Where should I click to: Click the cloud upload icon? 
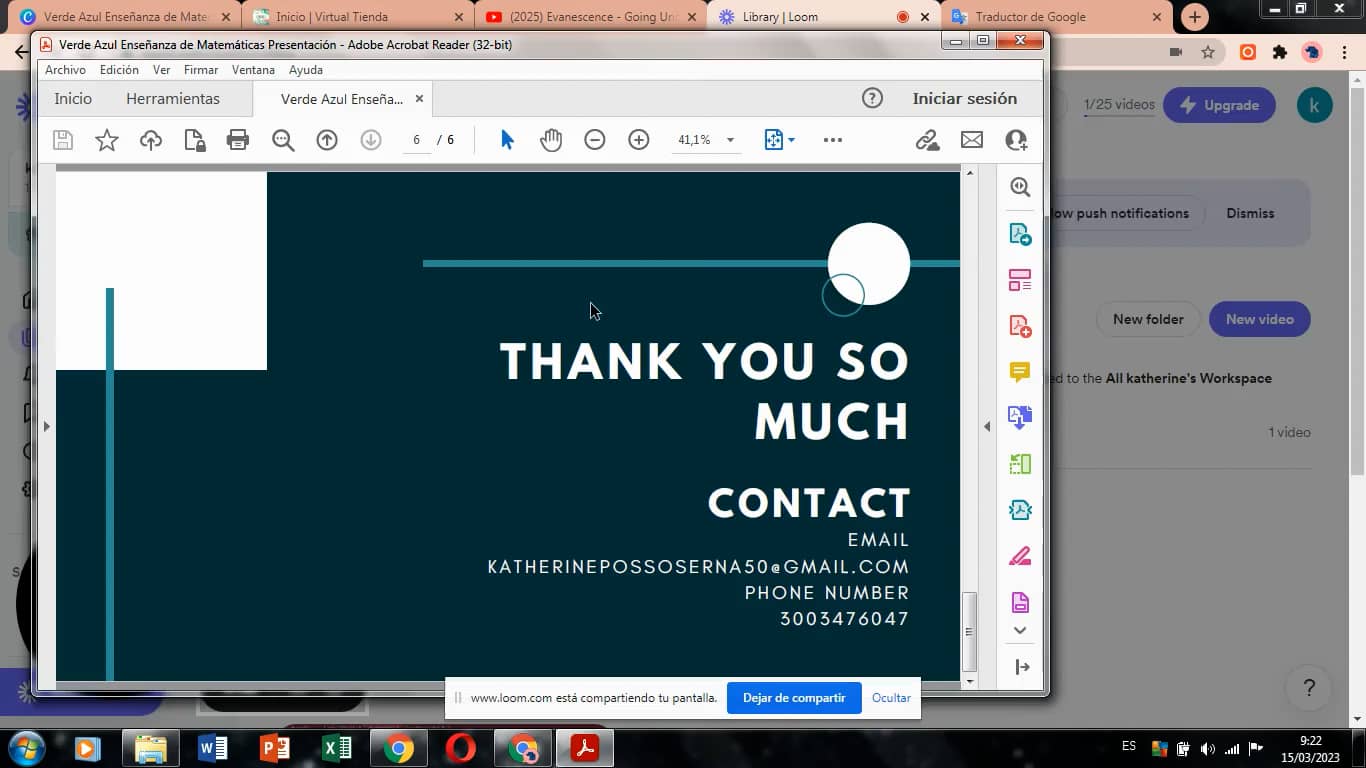tap(151, 140)
